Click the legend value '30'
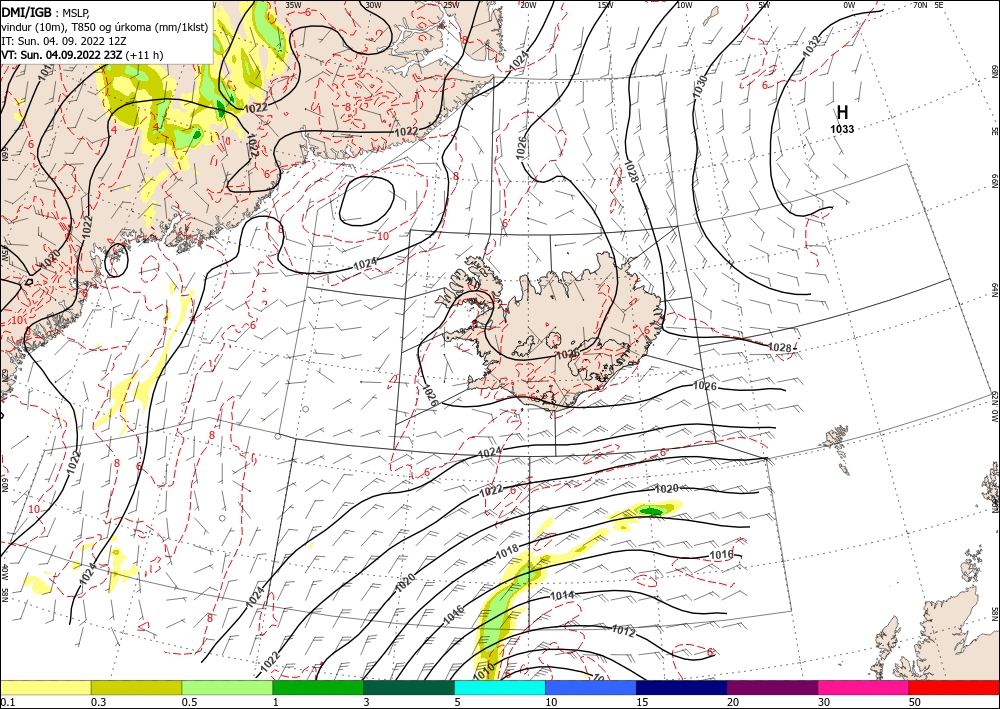 coord(825,702)
